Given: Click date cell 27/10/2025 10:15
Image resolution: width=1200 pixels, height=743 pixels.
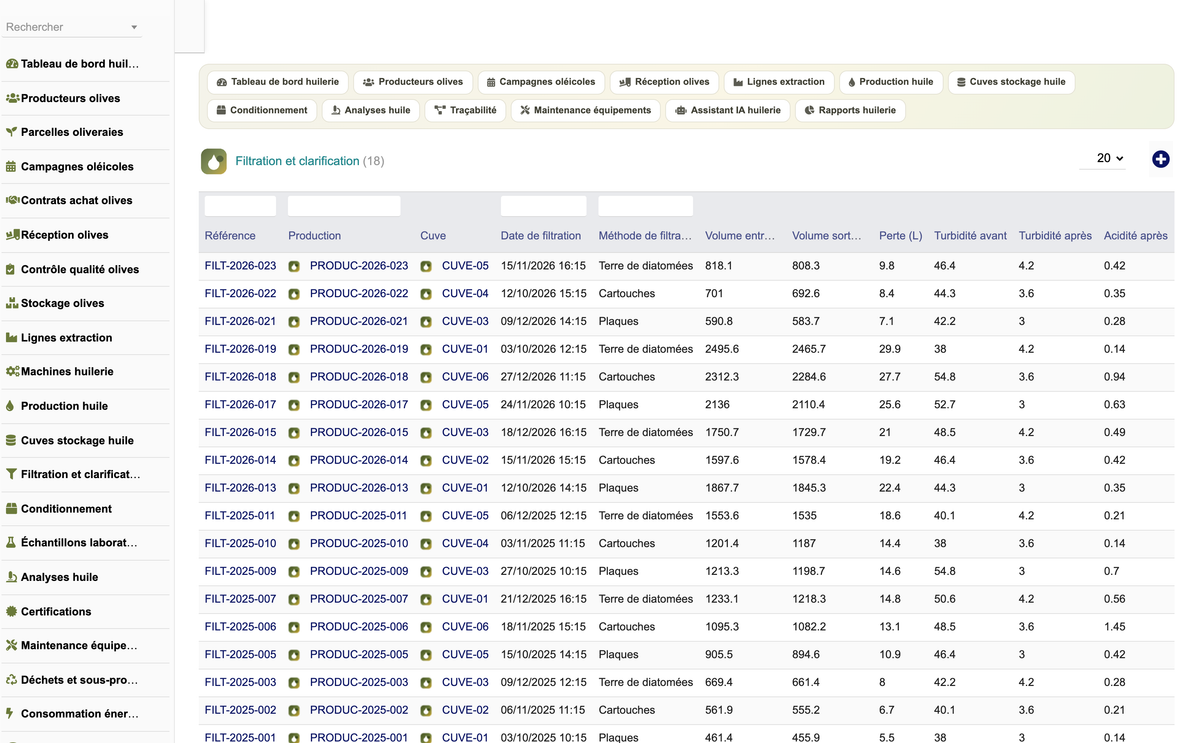Looking at the screenshot, I should (543, 572).
